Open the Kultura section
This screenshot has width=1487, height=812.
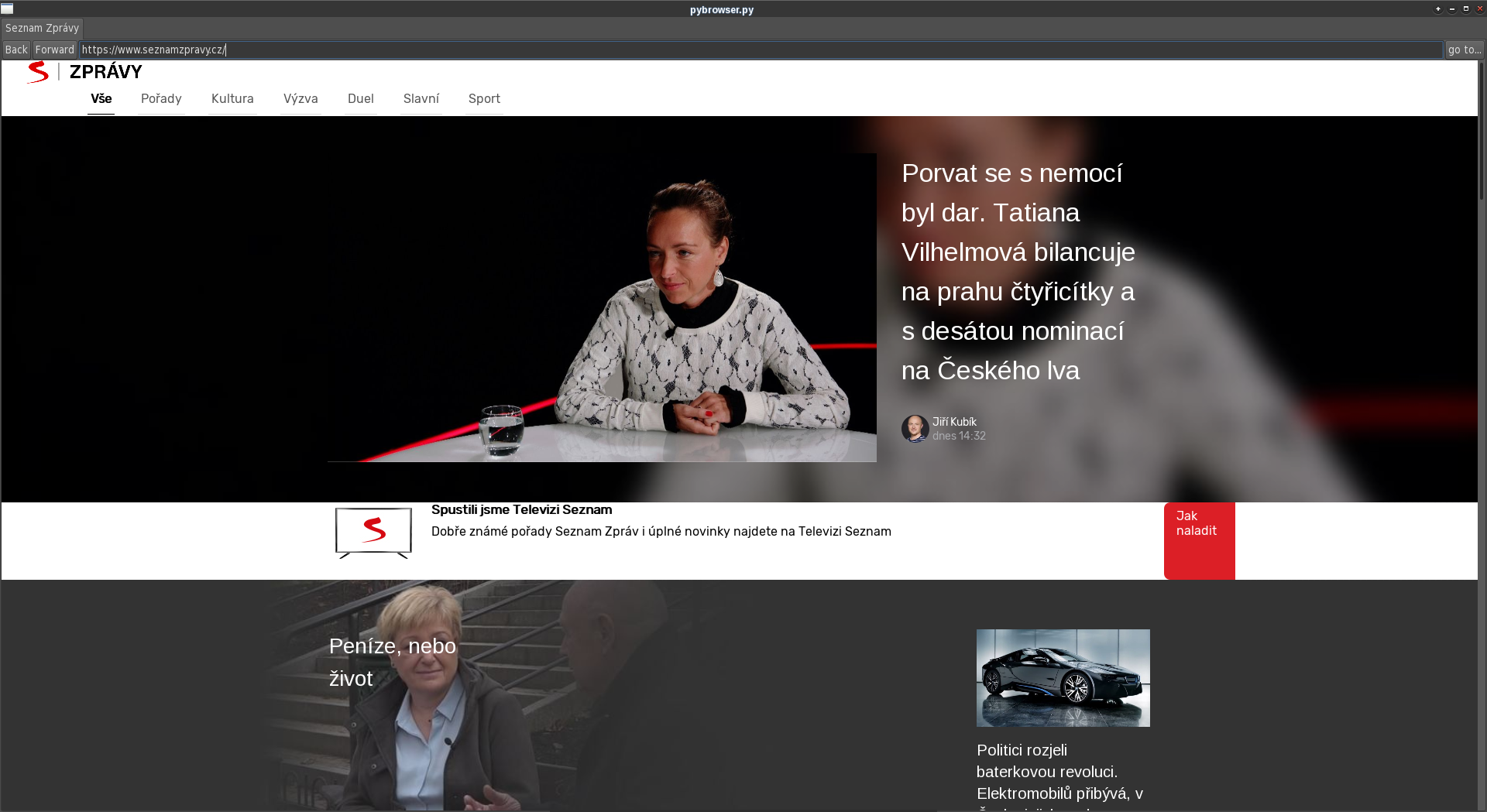tap(232, 99)
